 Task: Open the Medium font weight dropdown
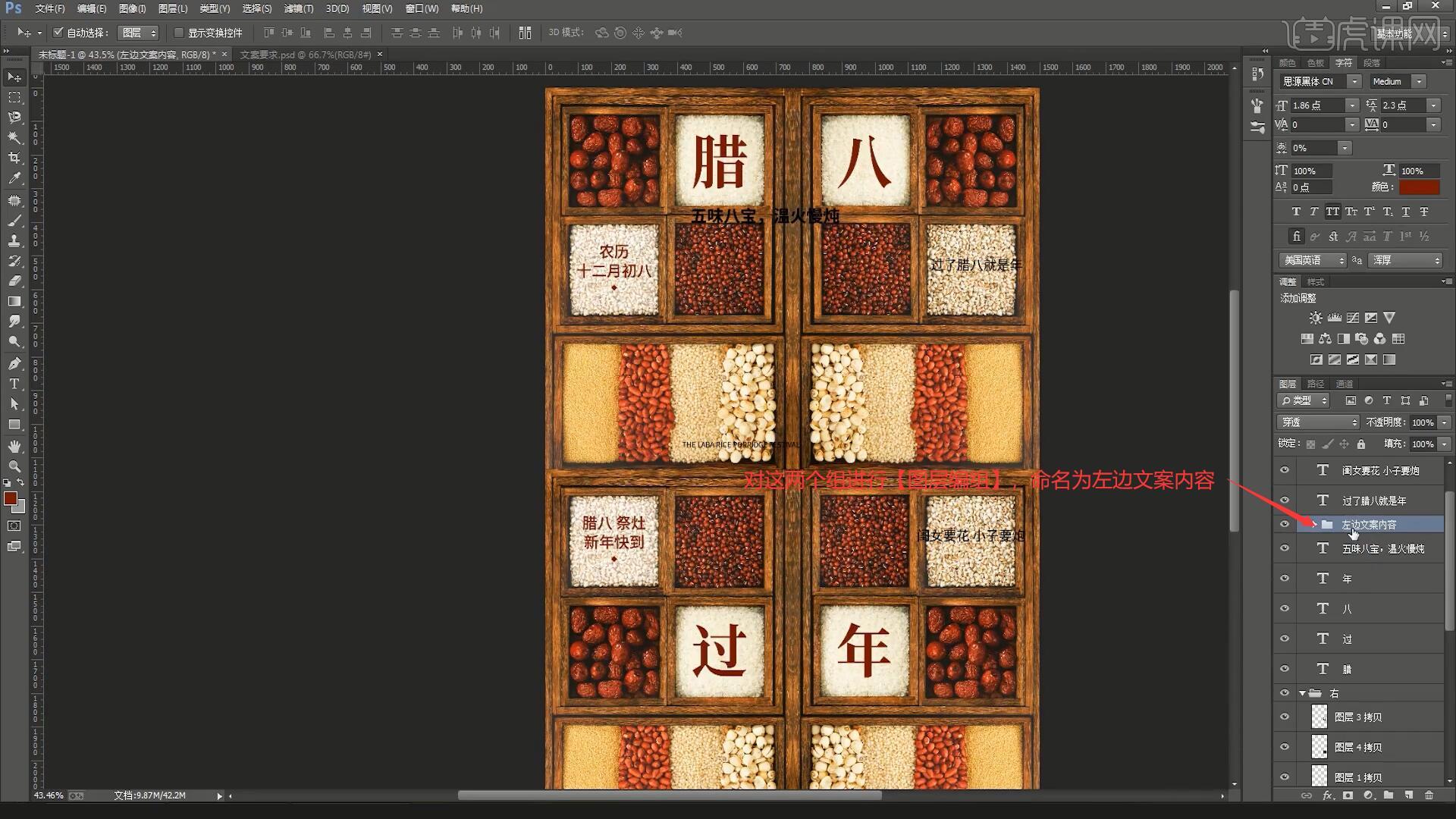coord(1419,81)
